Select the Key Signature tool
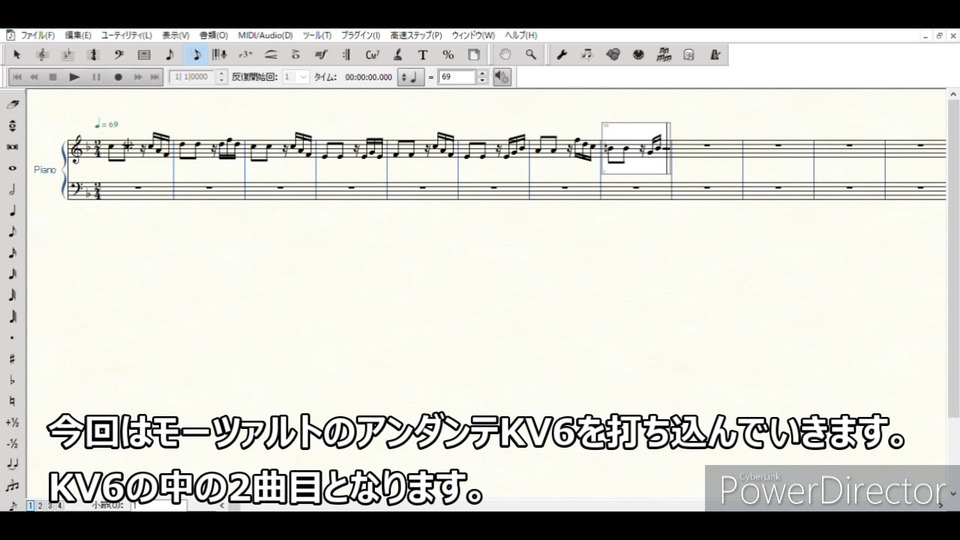This screenshot has height=540, width=960. 68,55
